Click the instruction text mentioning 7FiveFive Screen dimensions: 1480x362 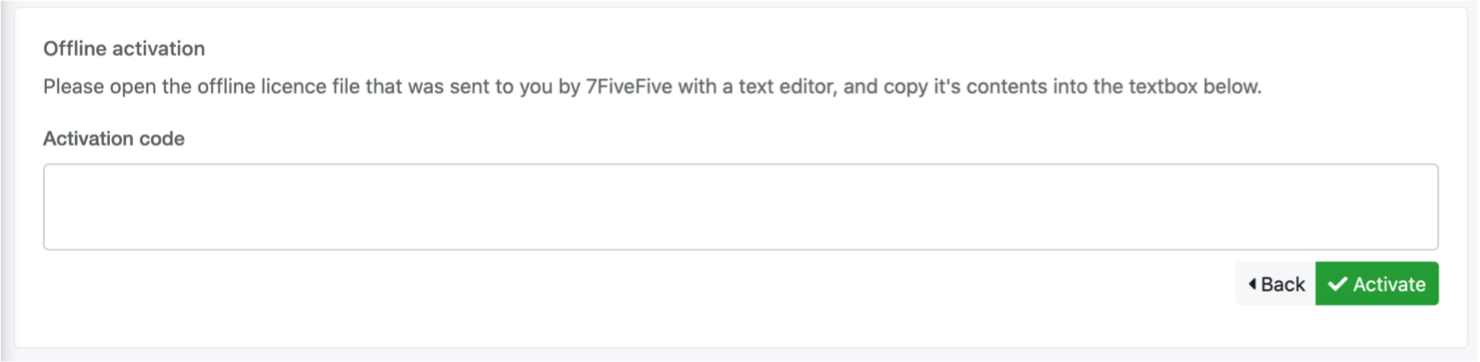(652, 87)
